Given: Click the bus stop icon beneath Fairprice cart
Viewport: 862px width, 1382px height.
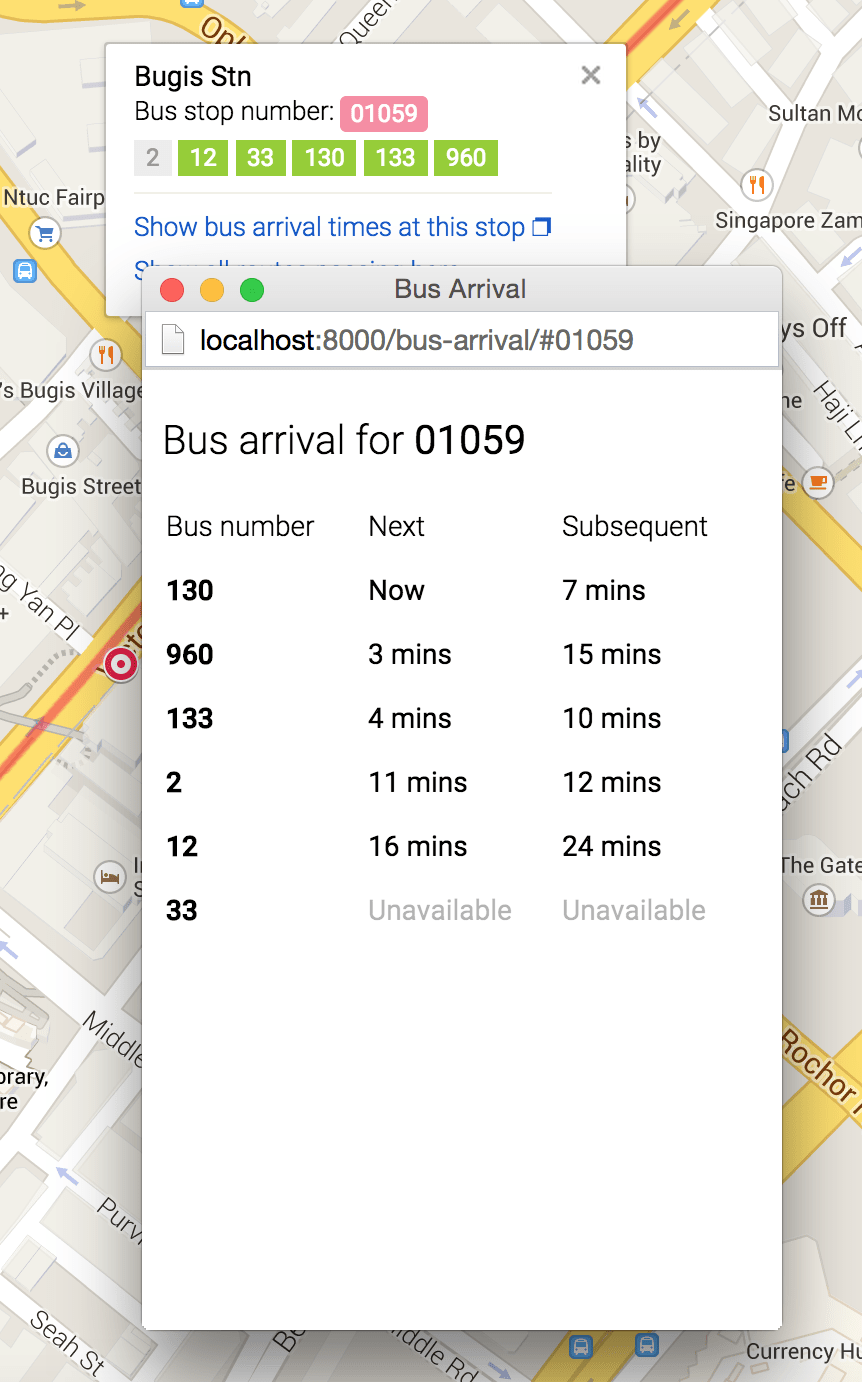Looking at the screenshot, I should 25,270.
